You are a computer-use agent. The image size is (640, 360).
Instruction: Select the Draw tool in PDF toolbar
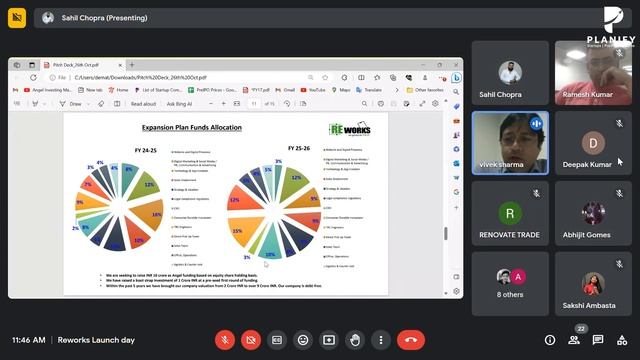(71, 104)
